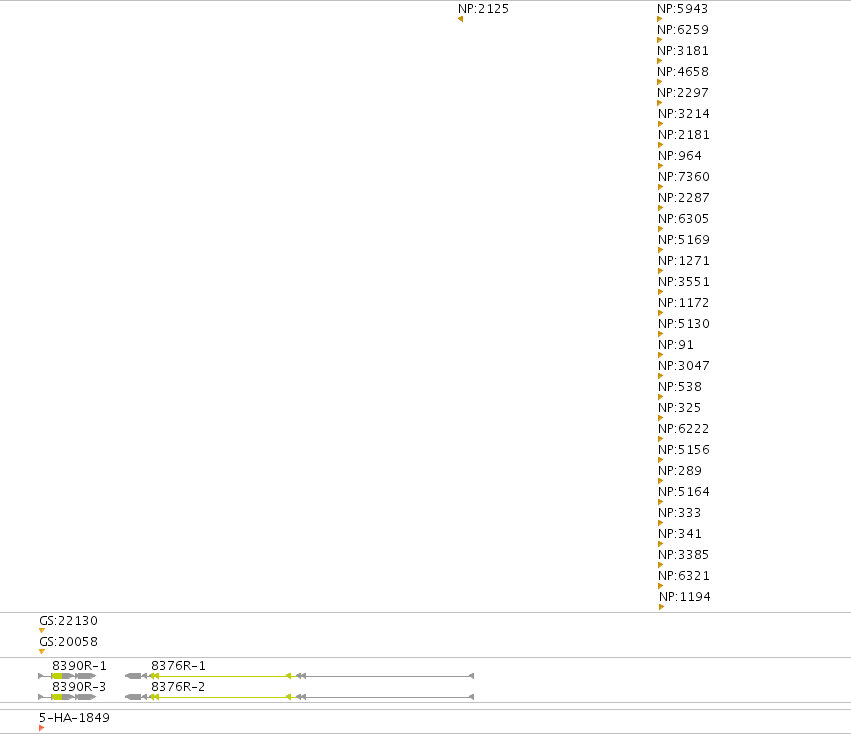Select the NP:7360 feature label
The width and height of the screenshot is (851, 734).
click(684, 177)
